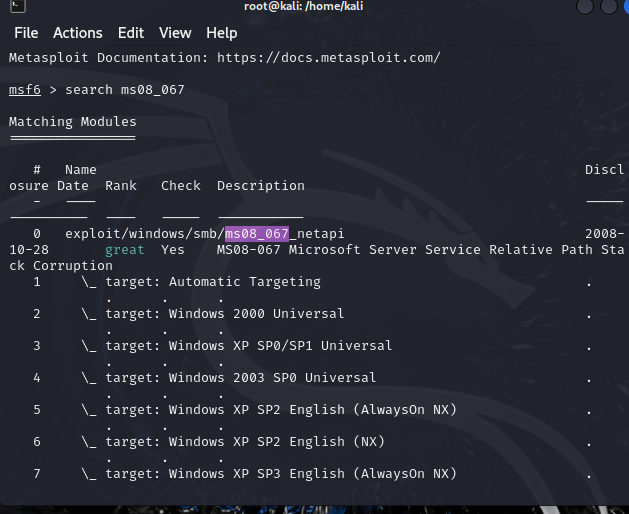Screen dimensions: 629x514
Task: Click the msf6 prompt text
Action: coord(26,90)
